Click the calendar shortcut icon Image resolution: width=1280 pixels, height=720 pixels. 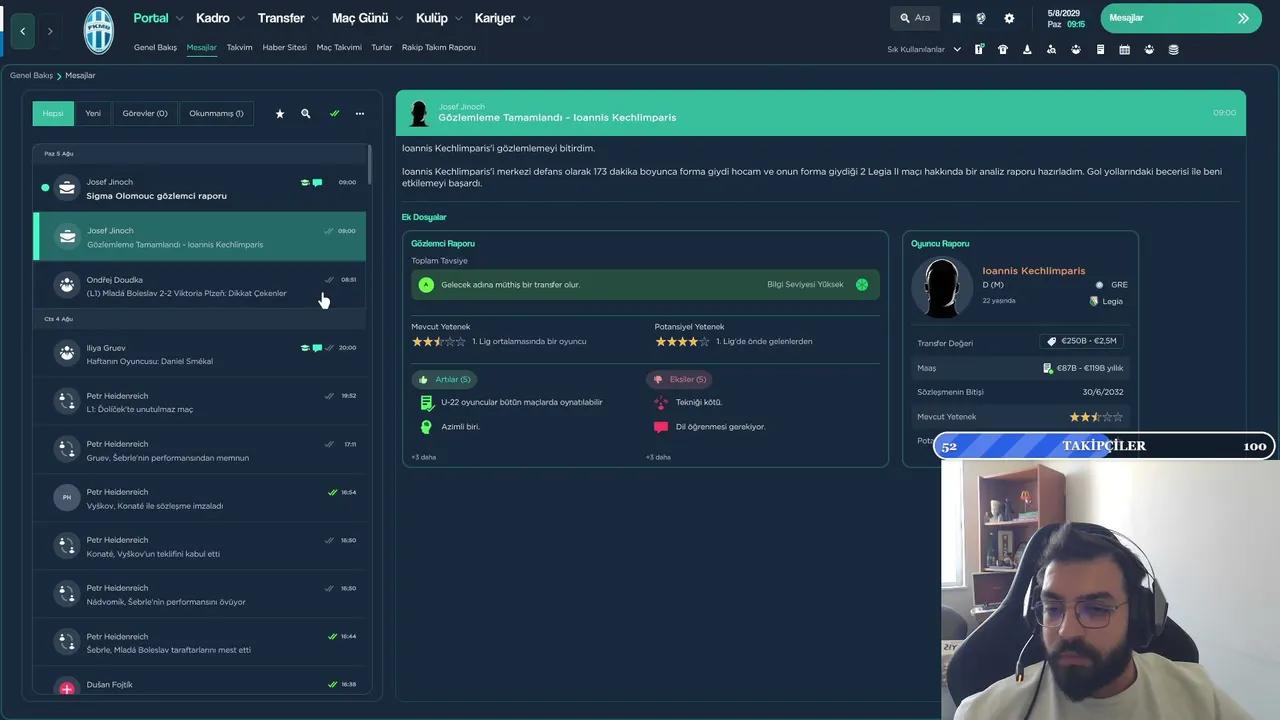[x=1124, y=49]
